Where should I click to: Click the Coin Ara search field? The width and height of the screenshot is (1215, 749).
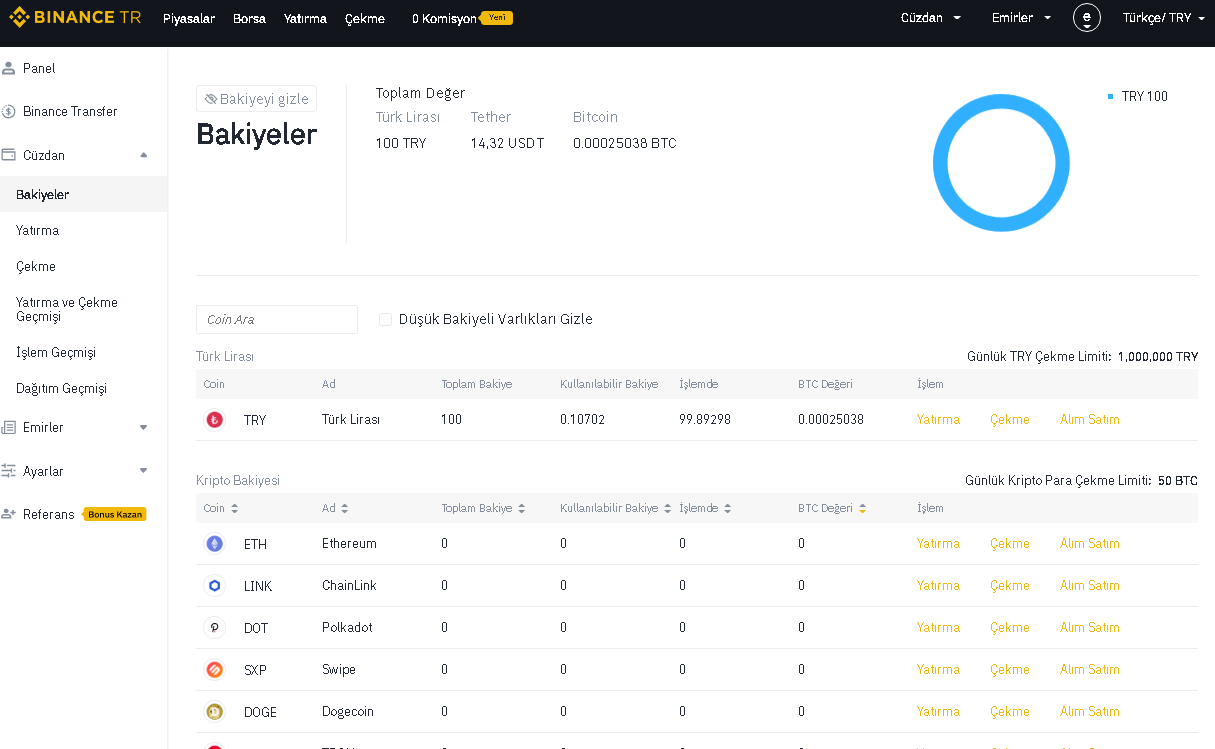[277, 319]
